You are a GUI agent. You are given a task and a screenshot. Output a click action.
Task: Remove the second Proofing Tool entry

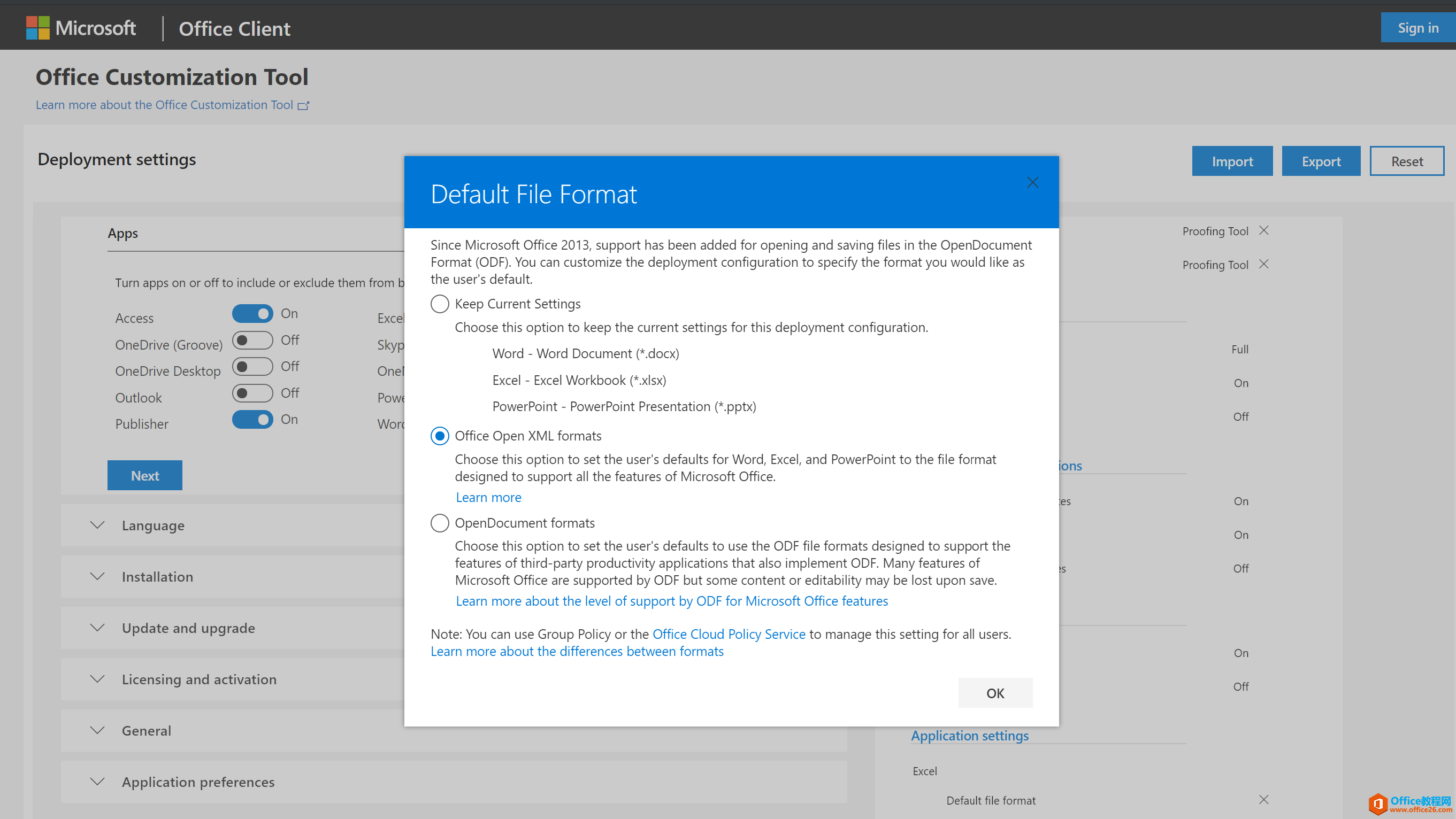[x=1264, y=264]
